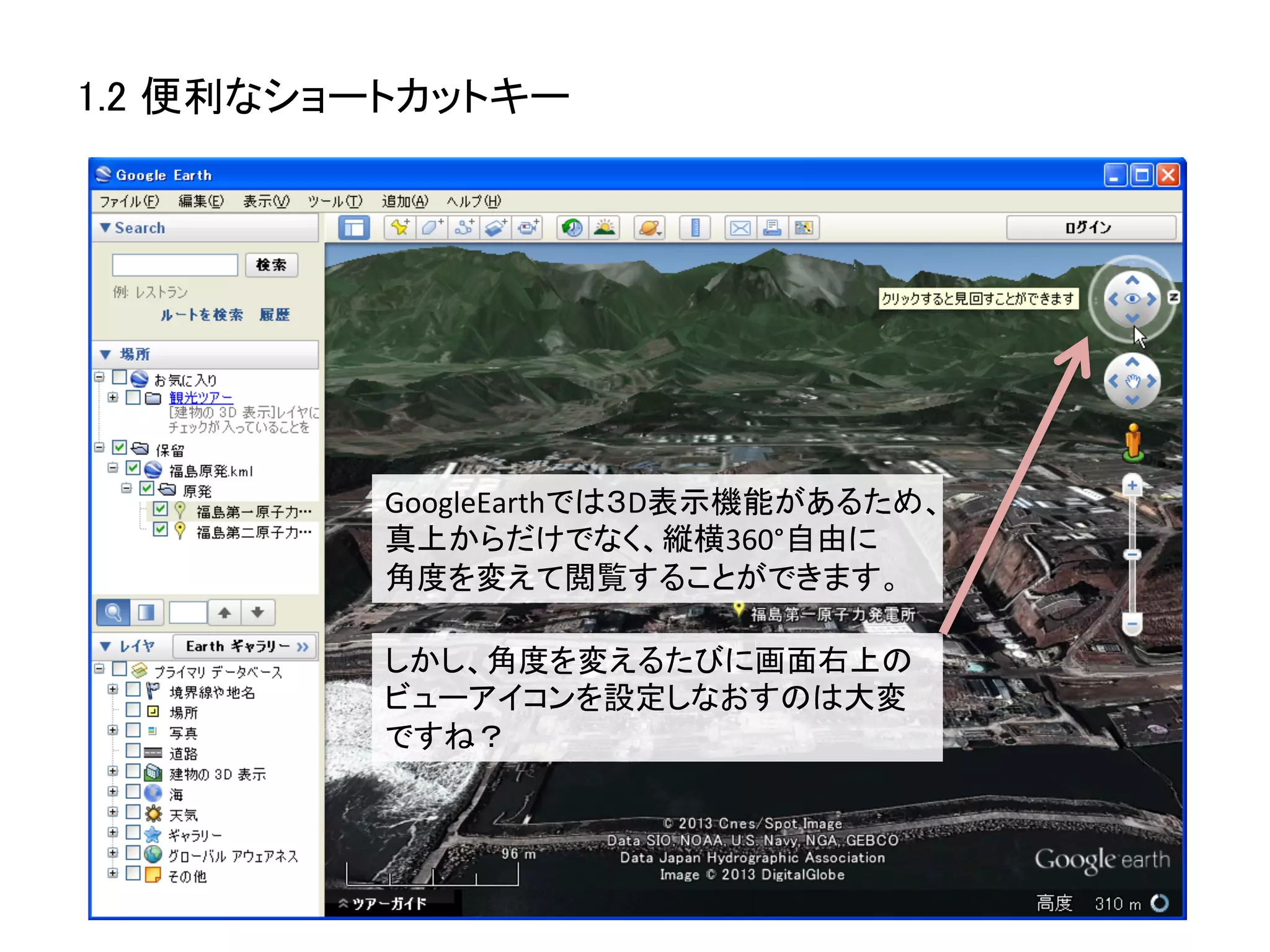This screenshot has height=952, width=1270.
Task: Open the ヘルプ(H) menu
Action: pos(474,201)
